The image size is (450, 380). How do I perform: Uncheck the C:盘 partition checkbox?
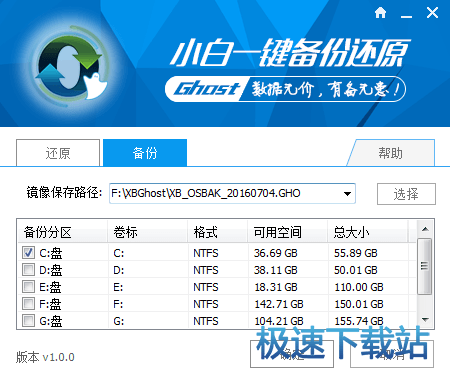point(28,252)
